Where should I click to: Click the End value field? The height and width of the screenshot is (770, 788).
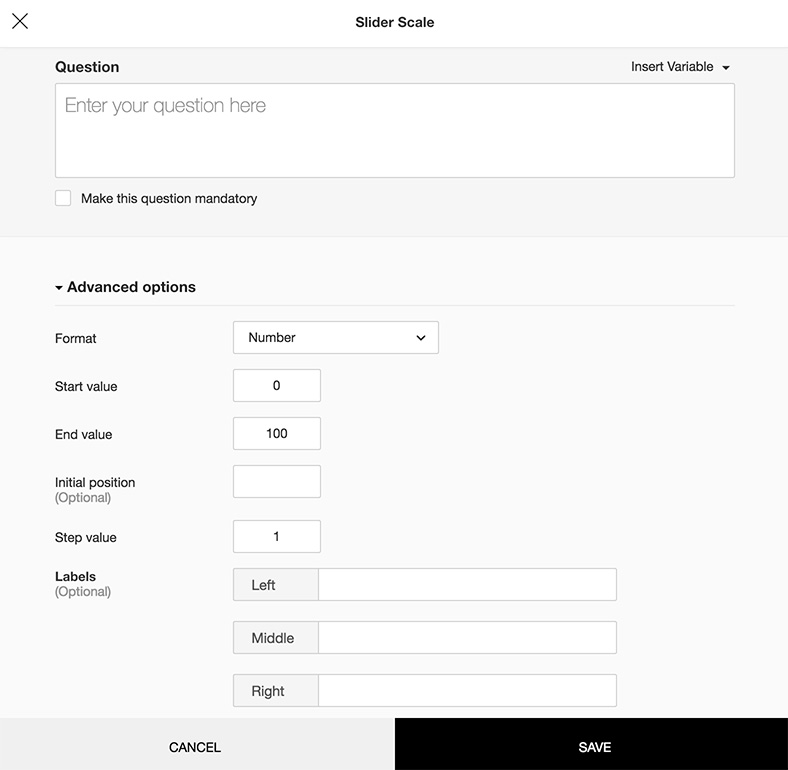coord(276,434)
